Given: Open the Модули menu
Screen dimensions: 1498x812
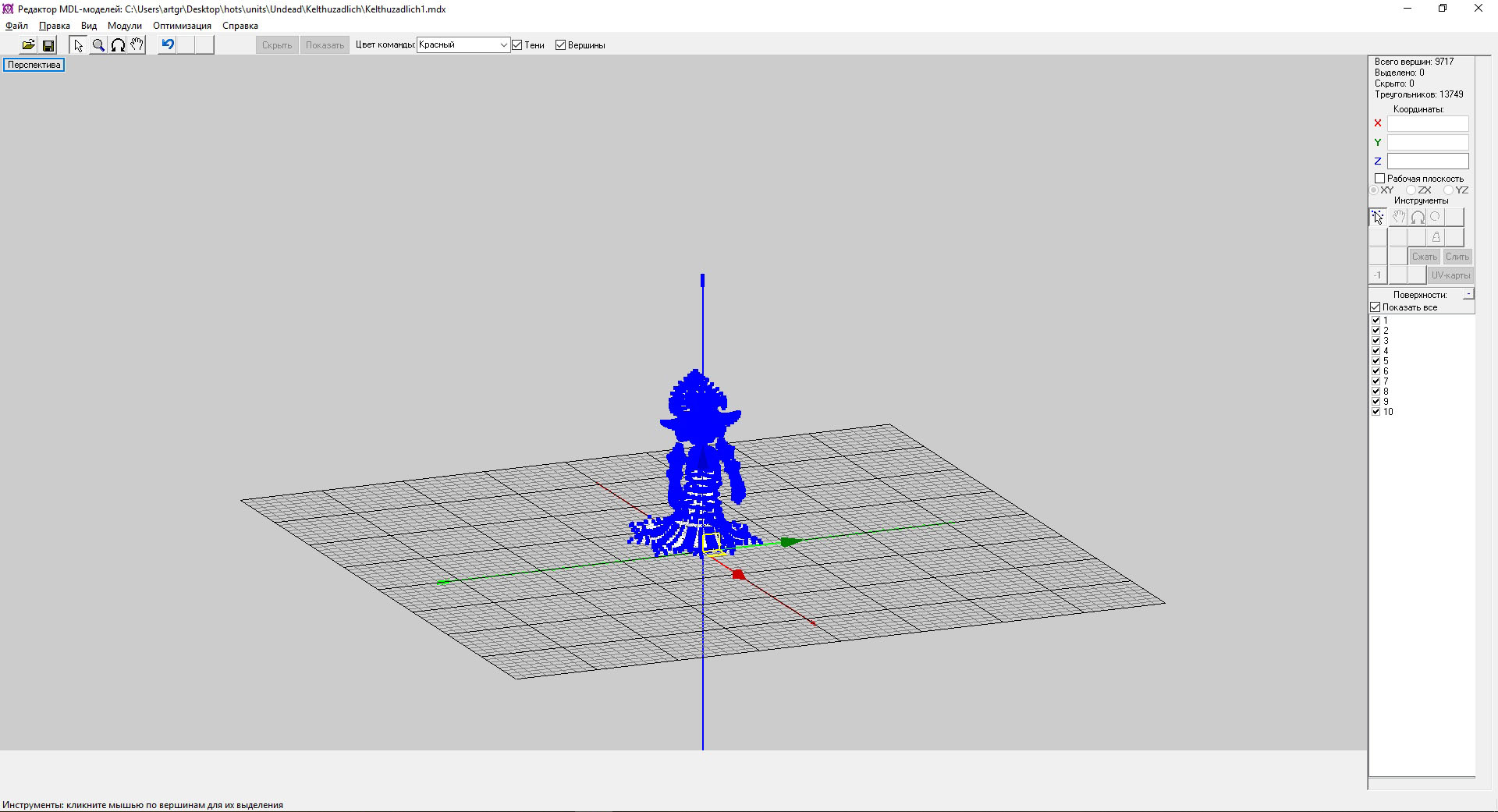Looking at the screenshot, I should click(125, 26).
